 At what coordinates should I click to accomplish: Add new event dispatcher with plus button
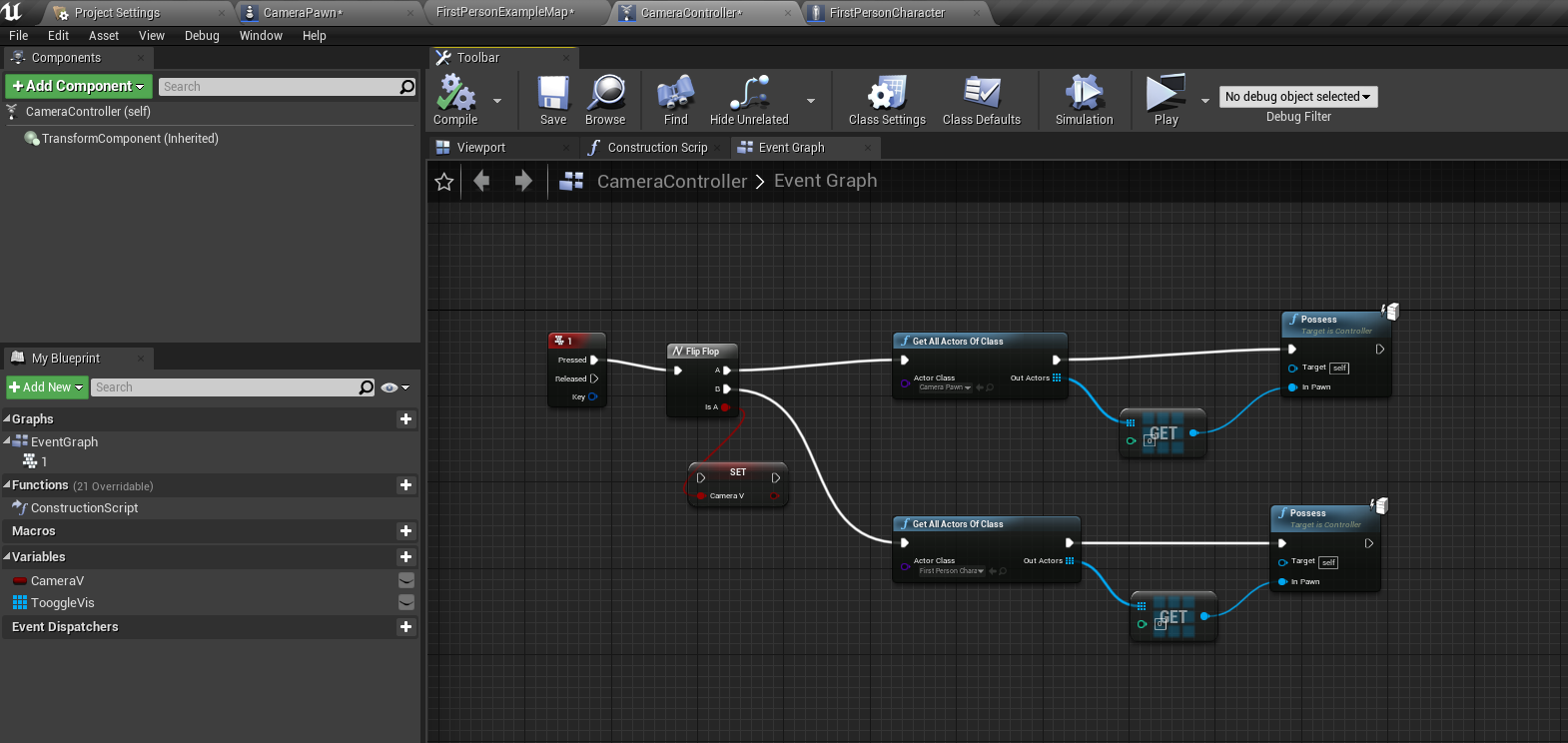coord(405,627)
